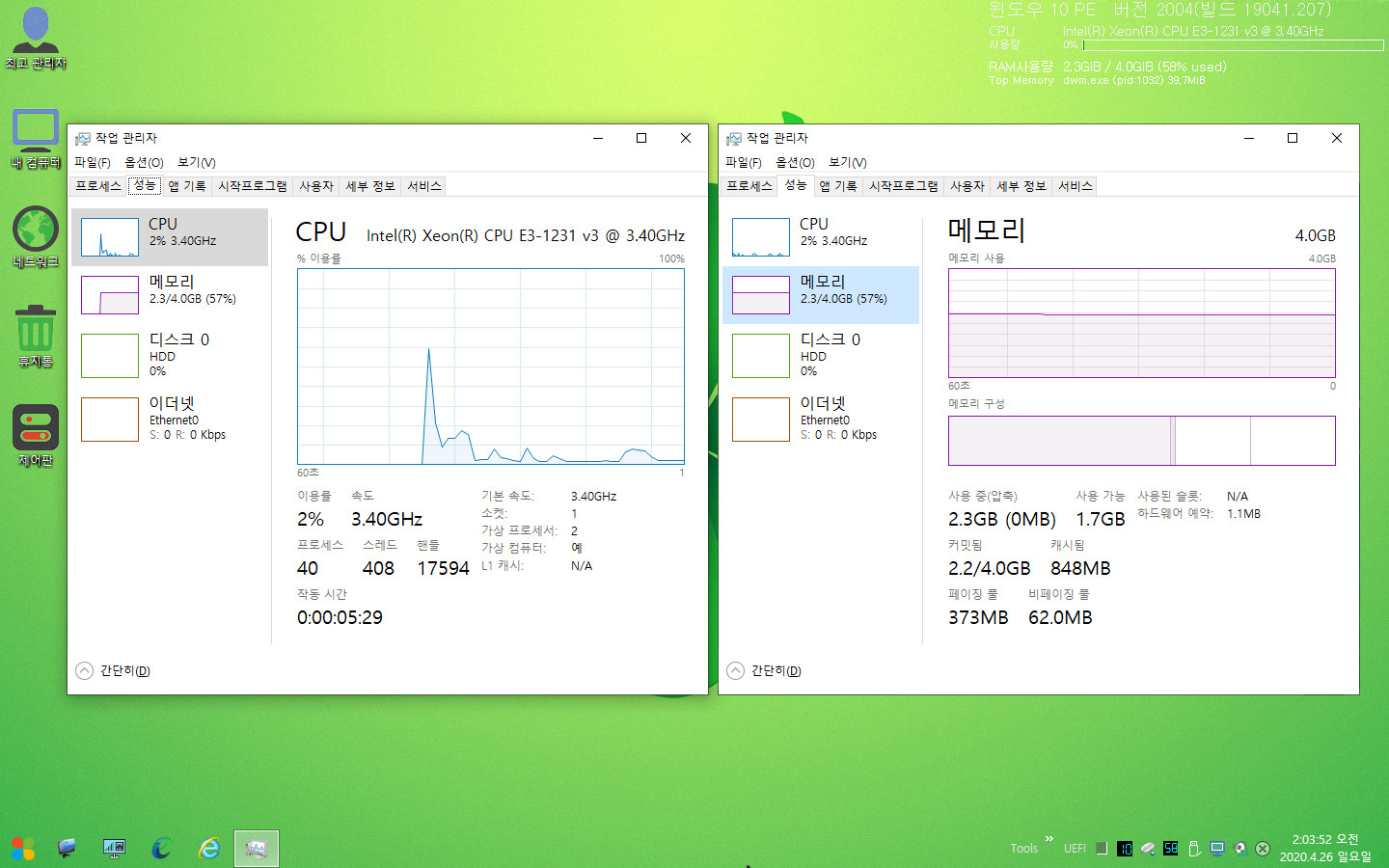Open the 내 컴퓨터 desktop icon
The height and width of the screenshot is (868, 1389).
coord(36,138)
